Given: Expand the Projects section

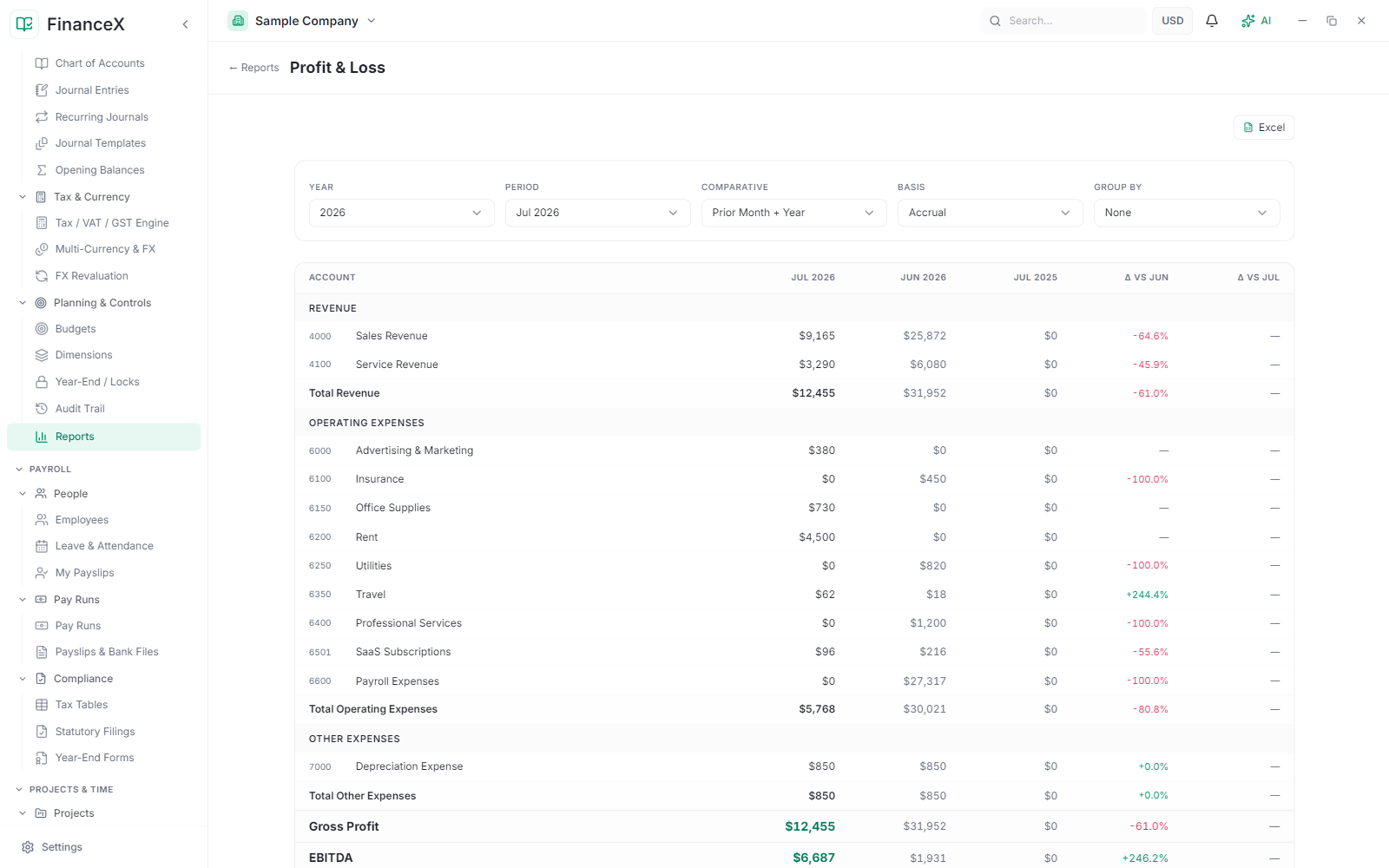Looking at the screenshot, I should click(23, 813).
